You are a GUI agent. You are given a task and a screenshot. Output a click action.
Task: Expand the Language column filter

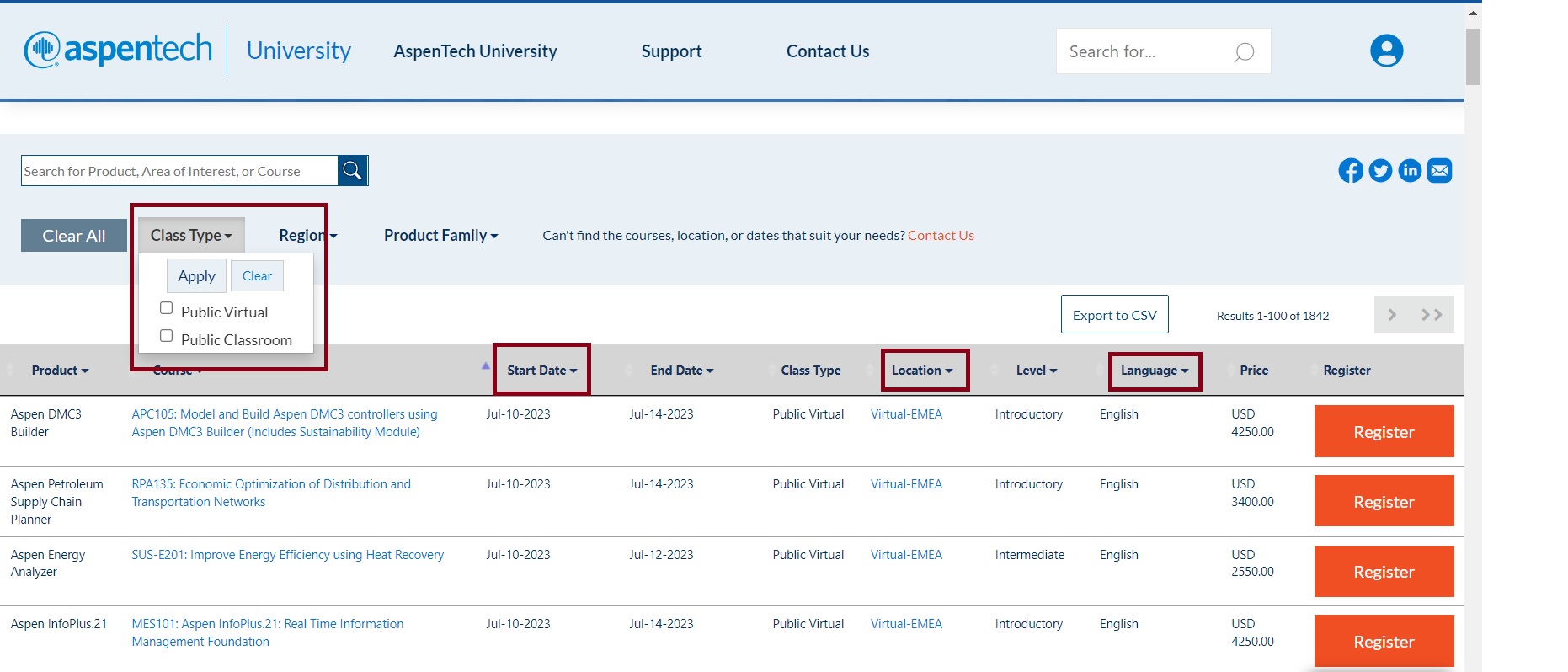click(x=1154, y=371)
